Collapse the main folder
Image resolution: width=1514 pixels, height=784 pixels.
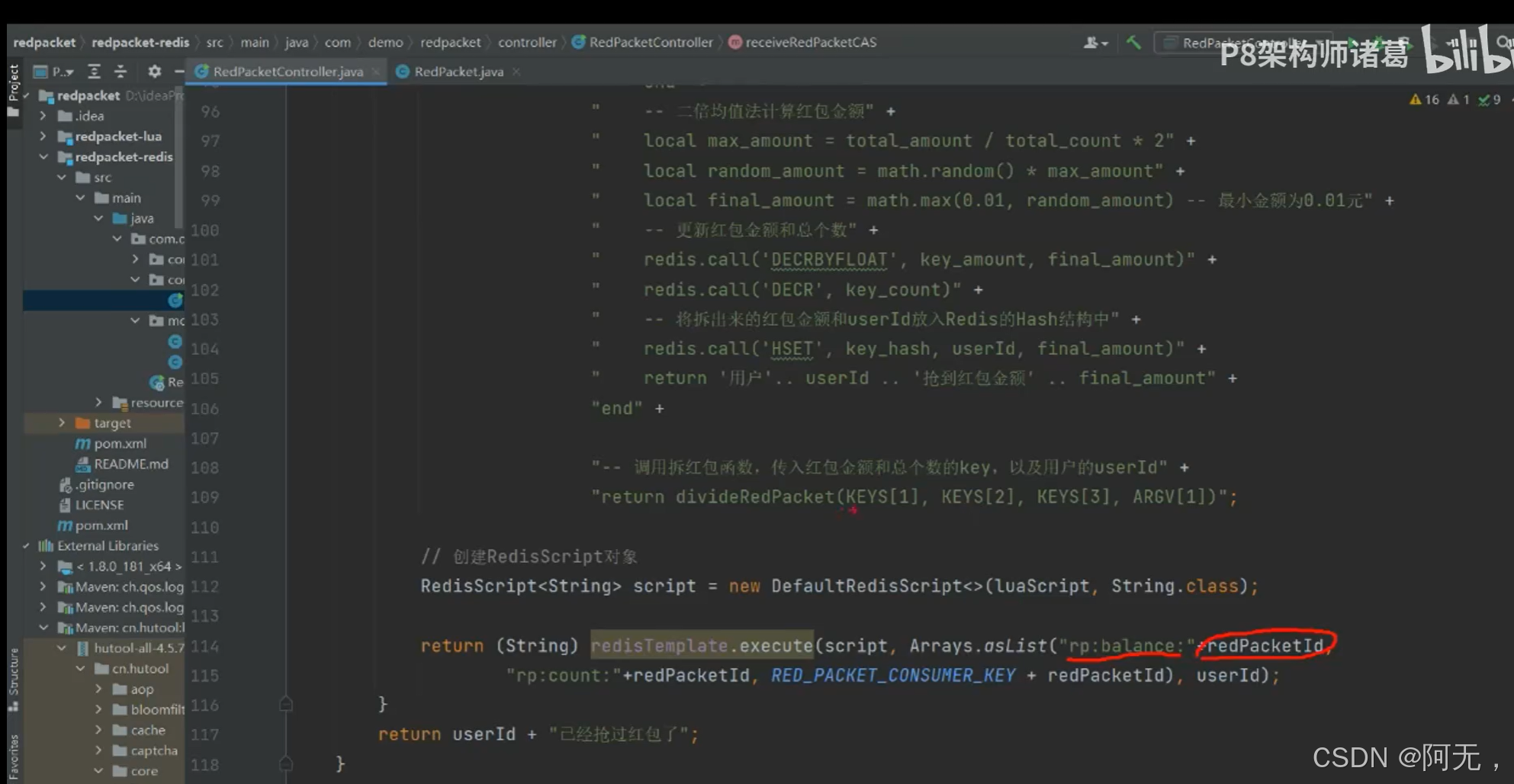point(80,198)
